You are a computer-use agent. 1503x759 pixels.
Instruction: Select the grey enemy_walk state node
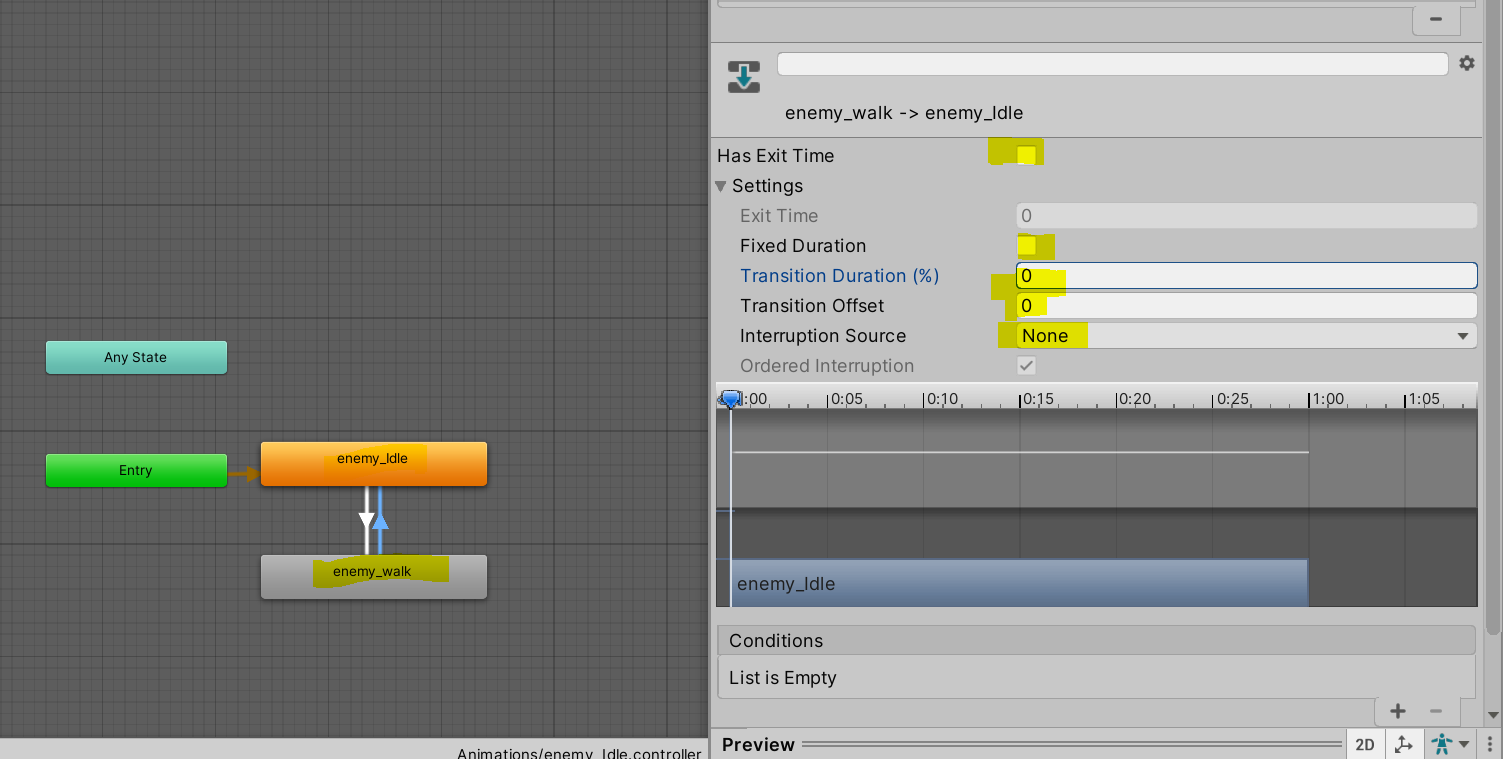point(374,577)
